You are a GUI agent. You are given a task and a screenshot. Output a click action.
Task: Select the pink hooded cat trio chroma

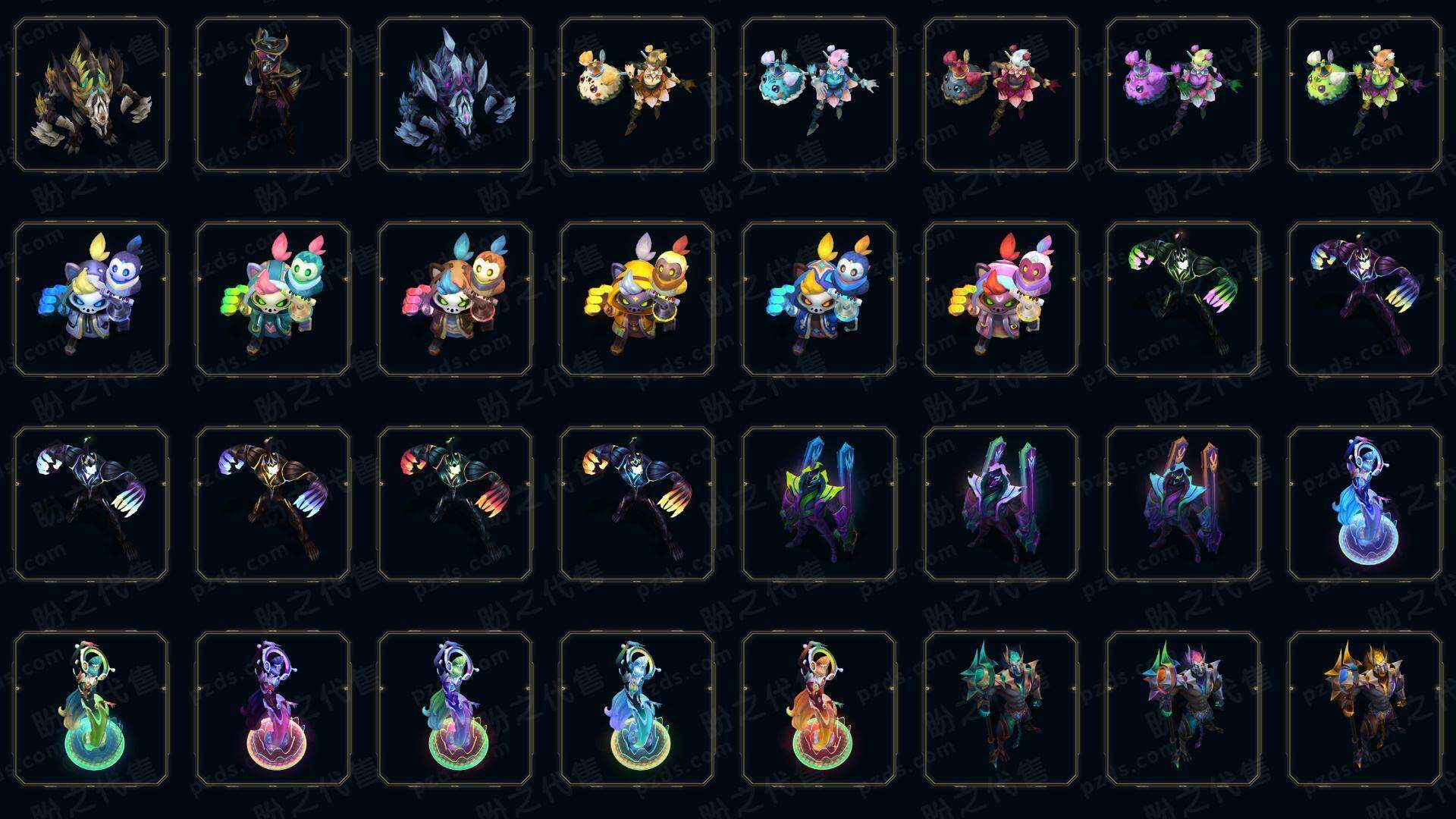[x=1001, y=300]
